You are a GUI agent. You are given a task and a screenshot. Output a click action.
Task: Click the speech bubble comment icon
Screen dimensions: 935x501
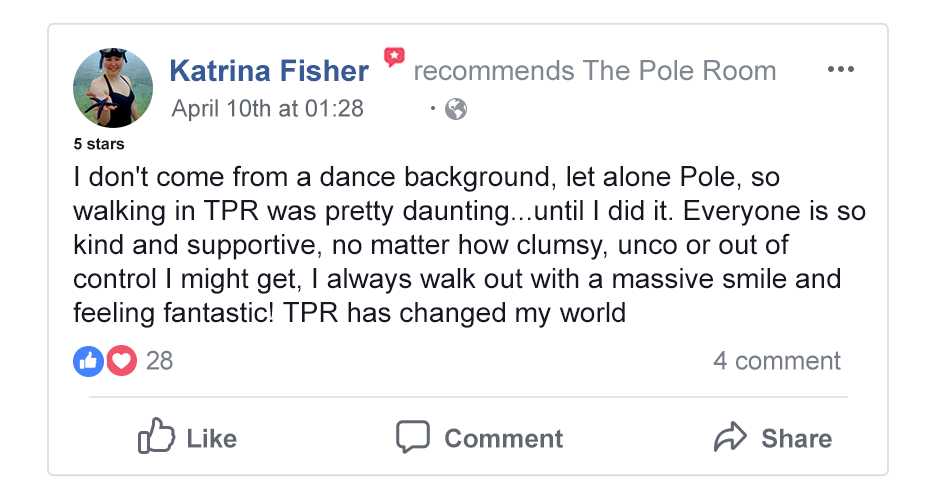click(413, 437)
